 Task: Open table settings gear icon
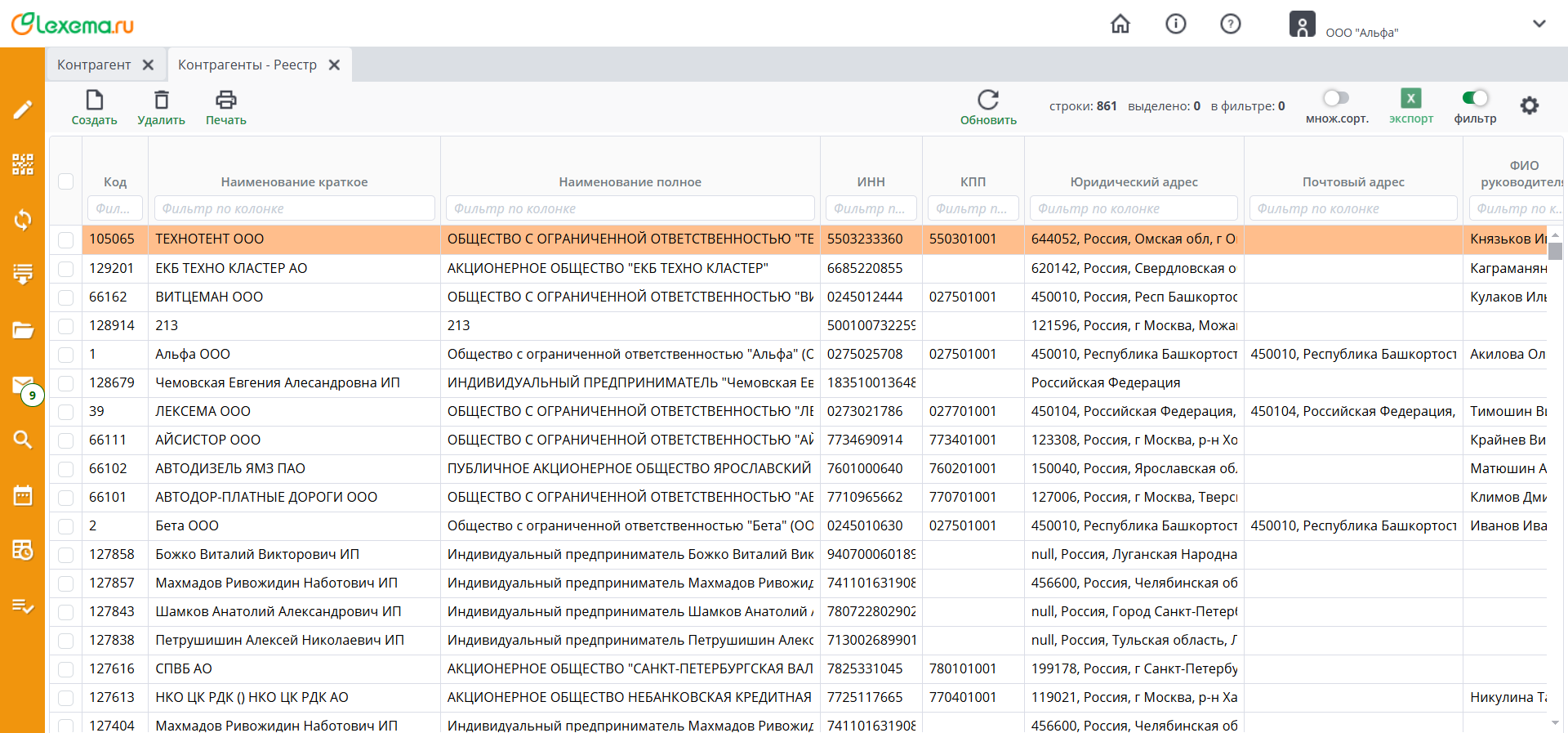coord(1529,105)
